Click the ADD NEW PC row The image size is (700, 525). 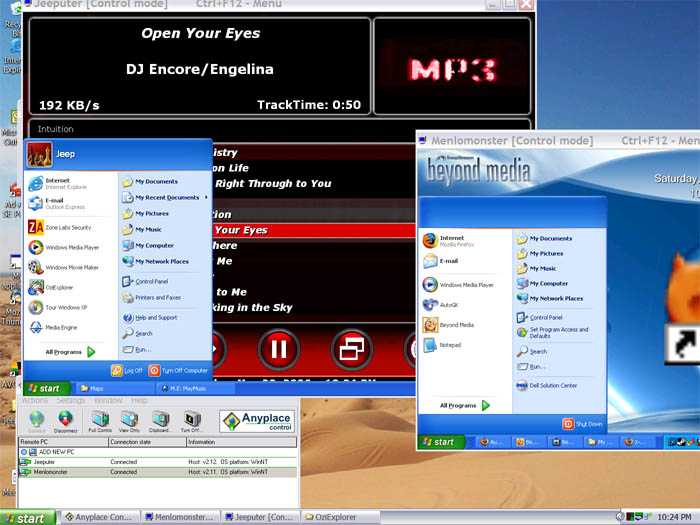[158, 452]
